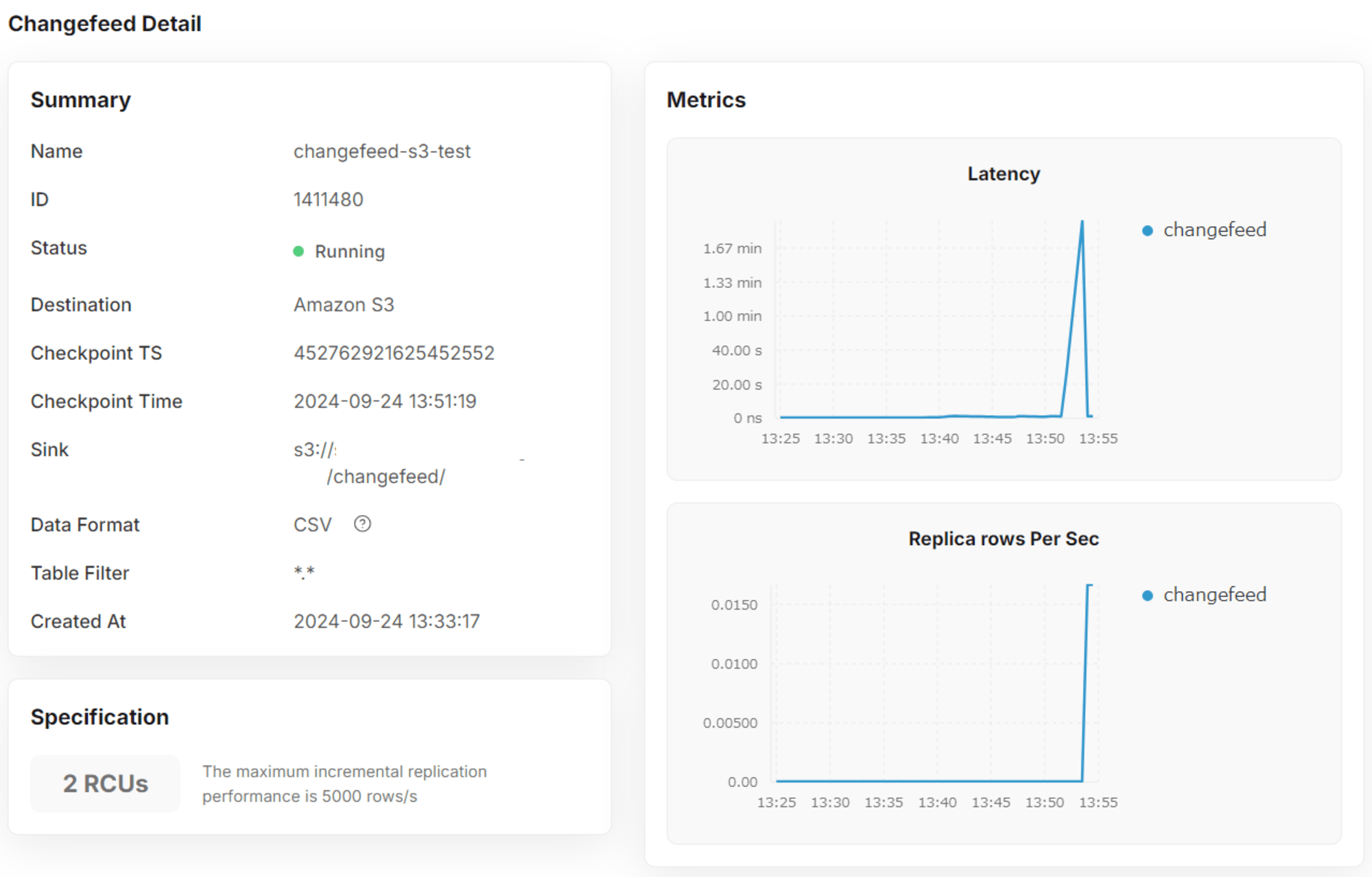
Task: Click the 0 ns Latency axis label
Action: point(748,418)
